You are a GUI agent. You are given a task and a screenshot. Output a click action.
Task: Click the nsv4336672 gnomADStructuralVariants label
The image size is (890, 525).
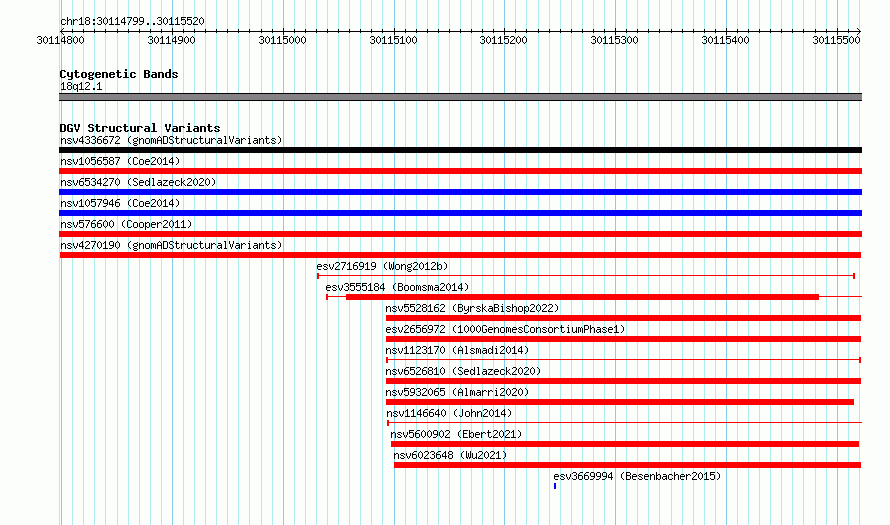click(x=171, y=140)
